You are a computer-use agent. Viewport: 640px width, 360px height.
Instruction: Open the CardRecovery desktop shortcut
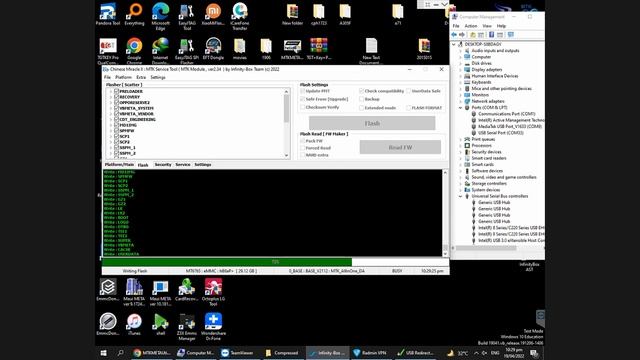click(x=187, y=289)
